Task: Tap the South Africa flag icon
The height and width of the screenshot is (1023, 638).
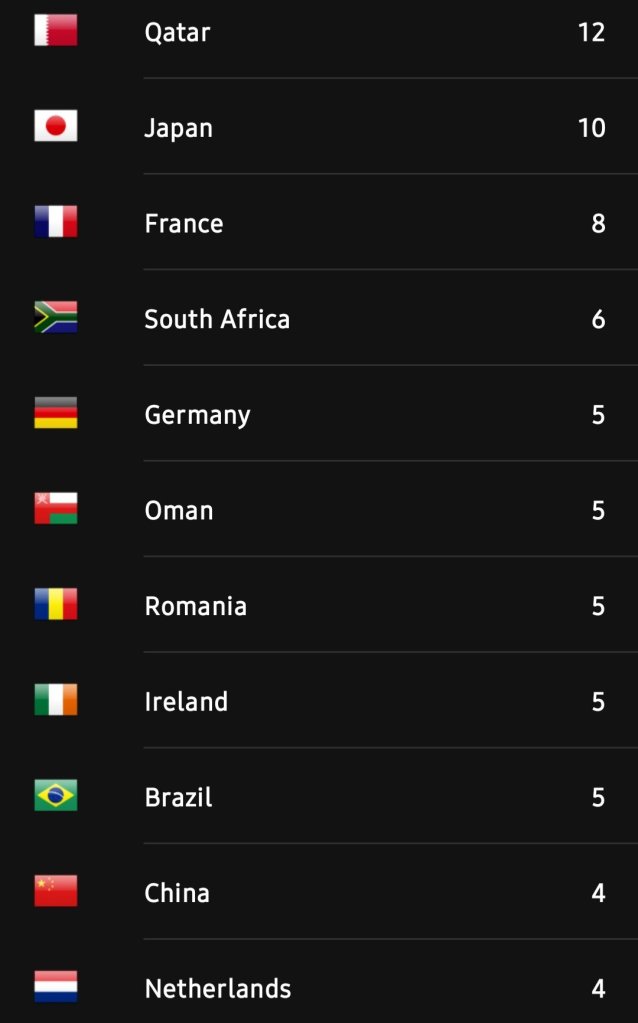Action: tap(55, 318)
